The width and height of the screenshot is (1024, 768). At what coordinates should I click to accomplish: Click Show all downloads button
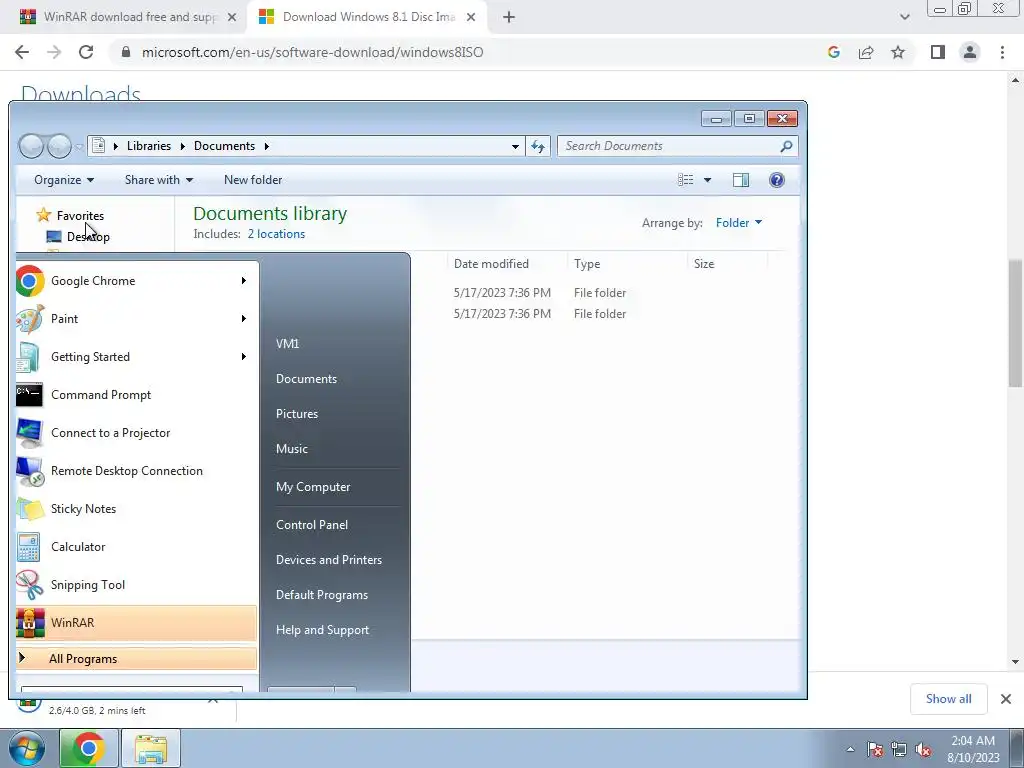(x=948, y=699)
